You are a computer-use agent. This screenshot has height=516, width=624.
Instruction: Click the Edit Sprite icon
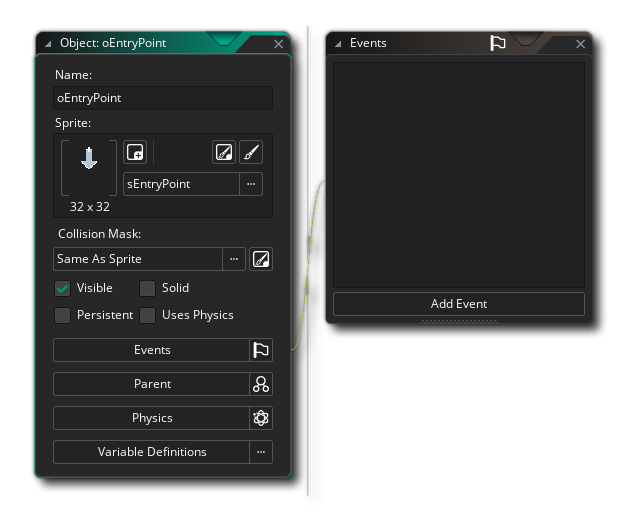click(x=224, y=152)
